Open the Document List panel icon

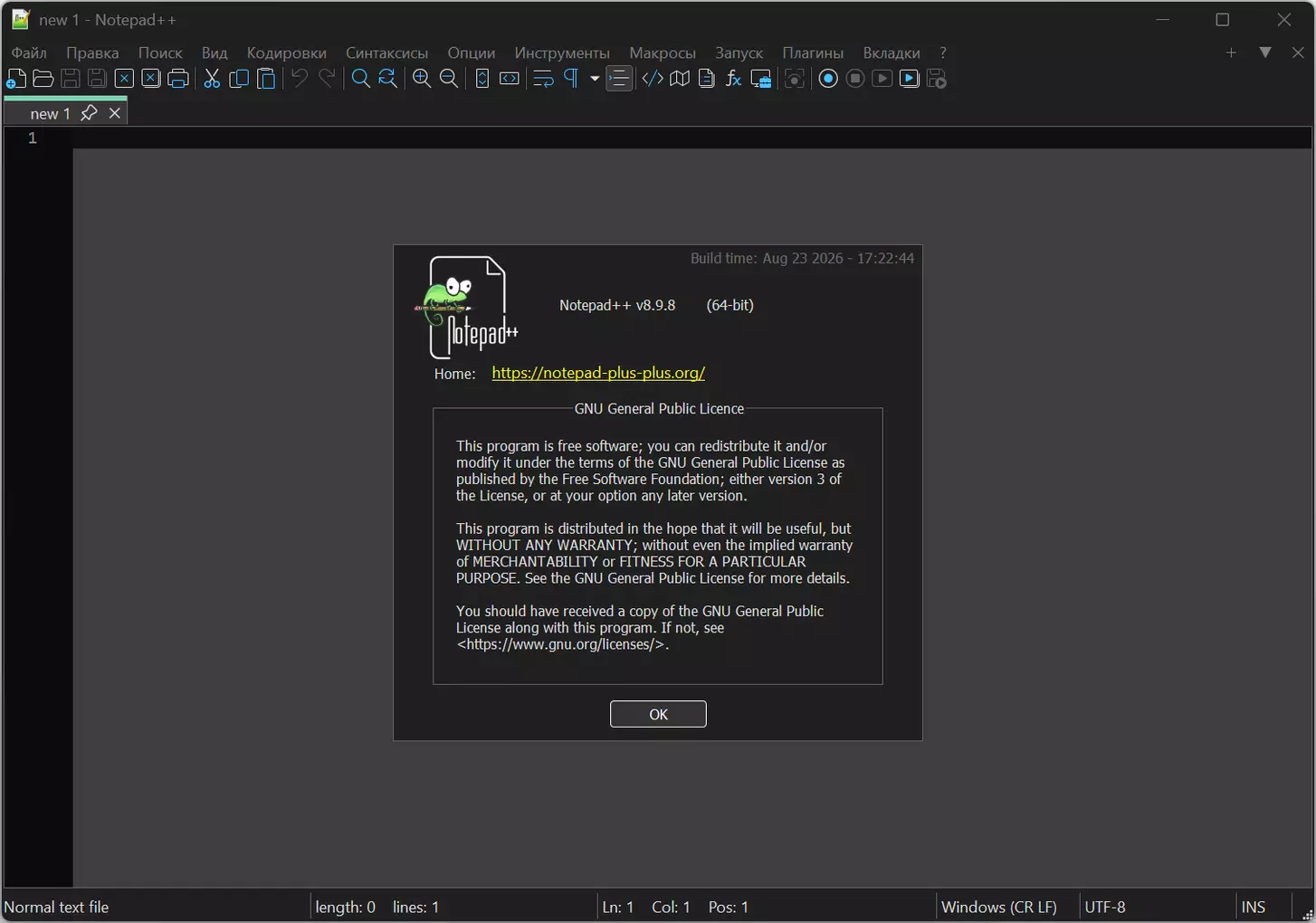click(707, 79)
